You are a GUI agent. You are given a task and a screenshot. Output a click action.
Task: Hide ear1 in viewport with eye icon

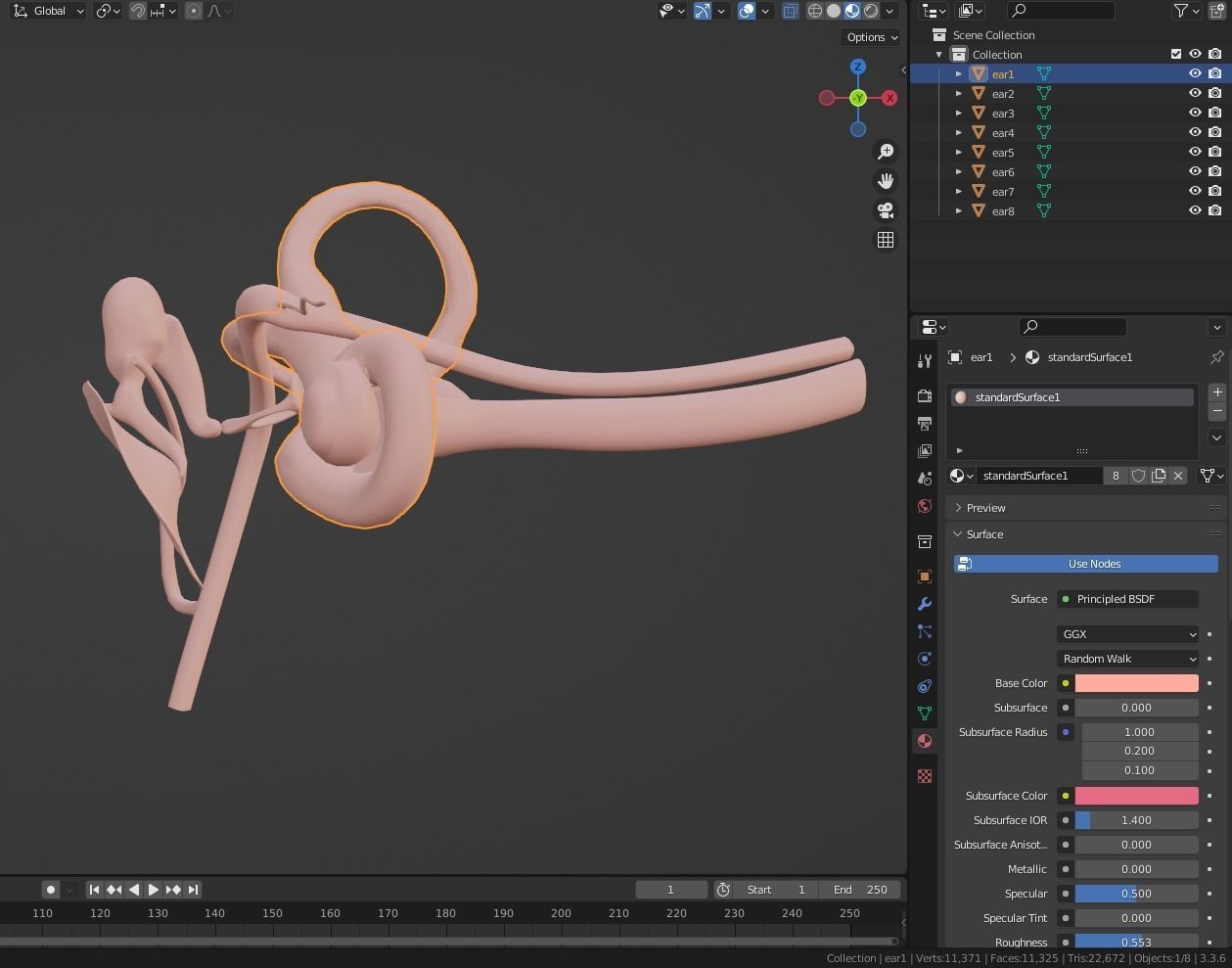pyautogui.click(x=1195, y=73)
